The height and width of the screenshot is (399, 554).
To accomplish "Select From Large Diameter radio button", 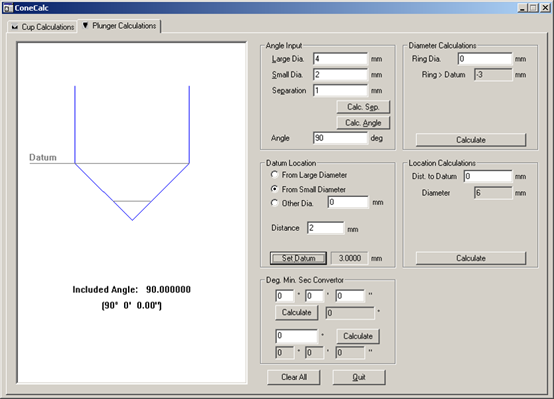I will coord(274,175).
